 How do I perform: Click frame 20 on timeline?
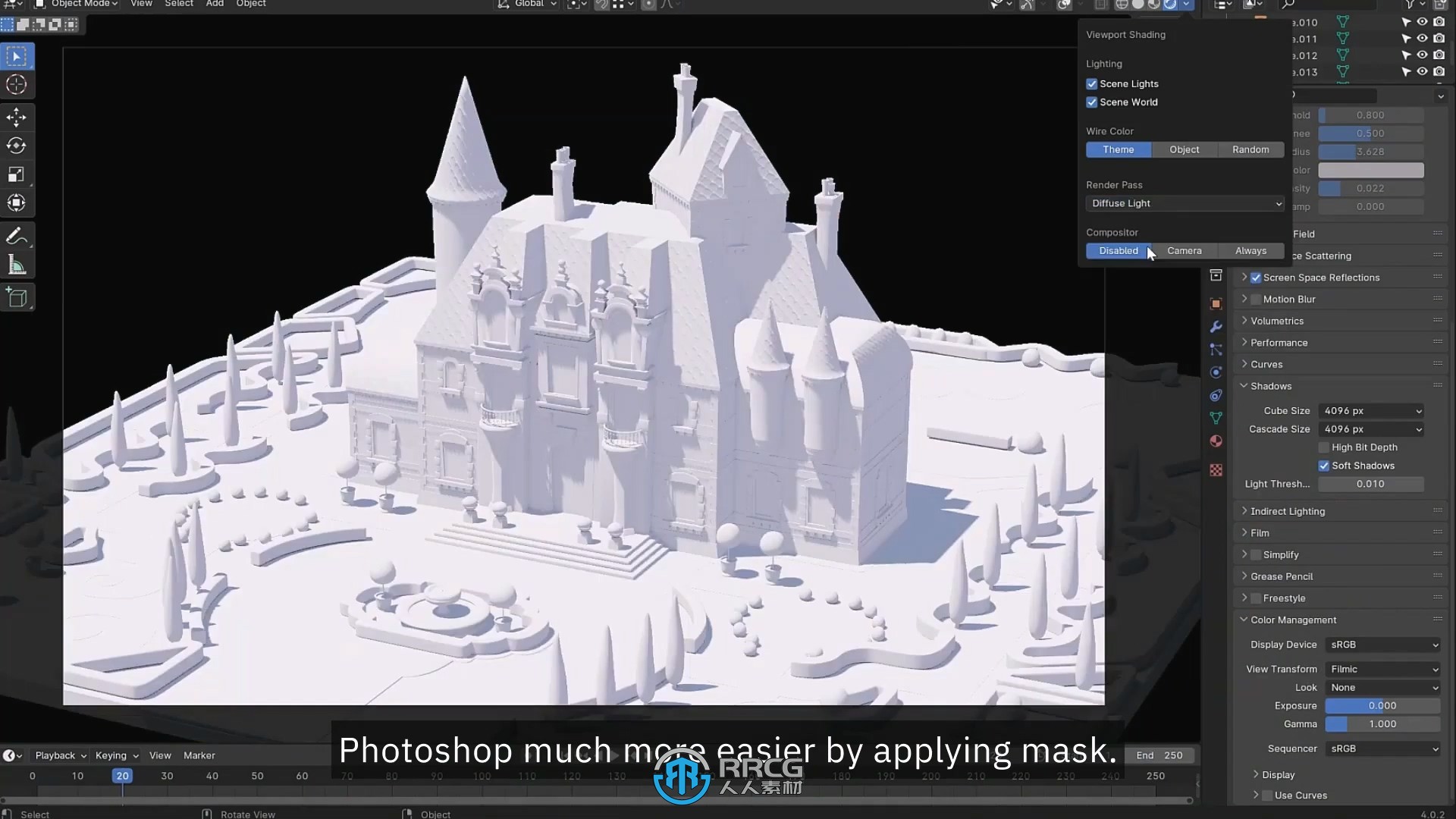122,775
